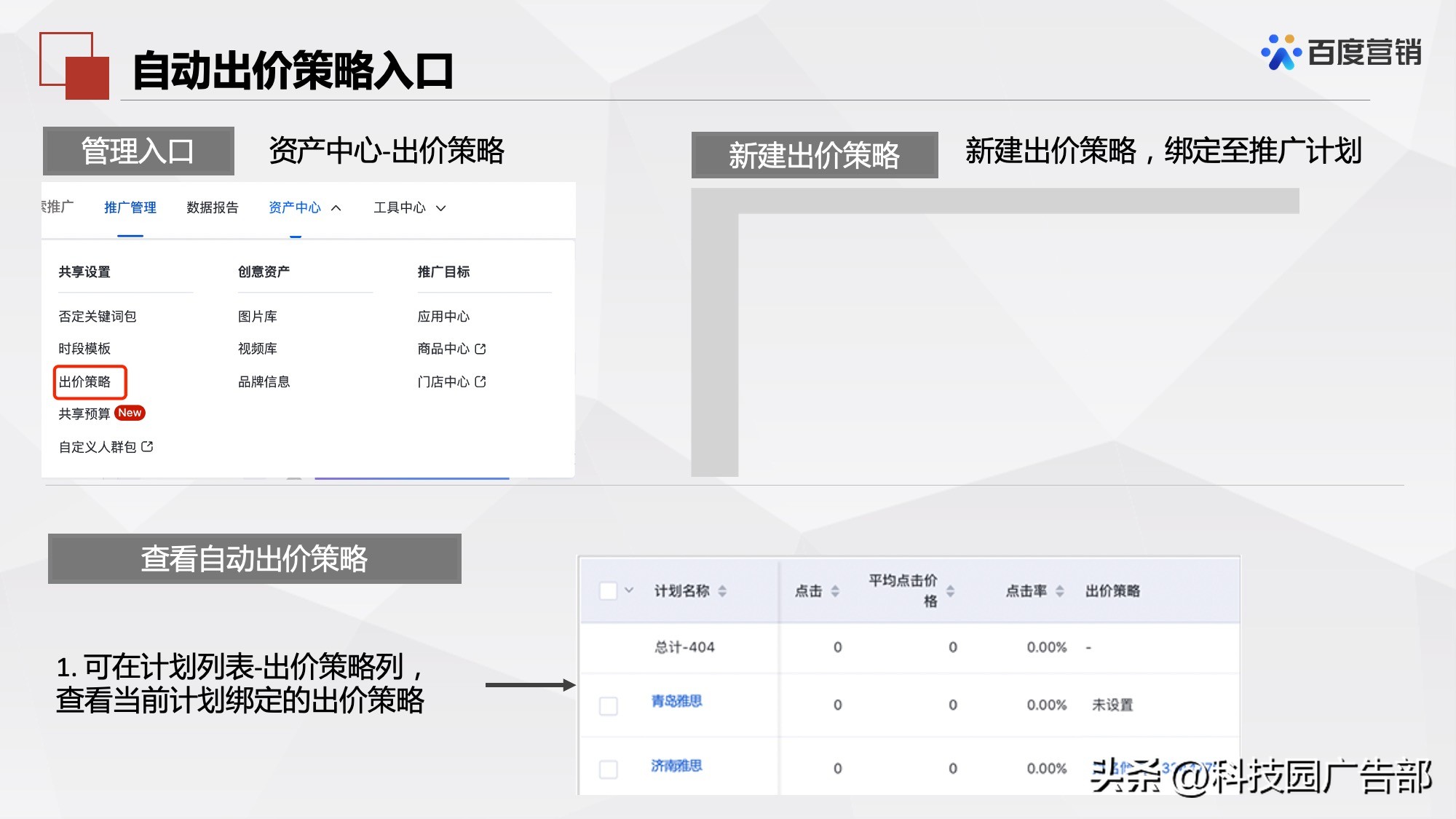The image size is (1456, 819).
Task: Check the 青岛雅思 row checkbox
Action: (x=609, y=705)
